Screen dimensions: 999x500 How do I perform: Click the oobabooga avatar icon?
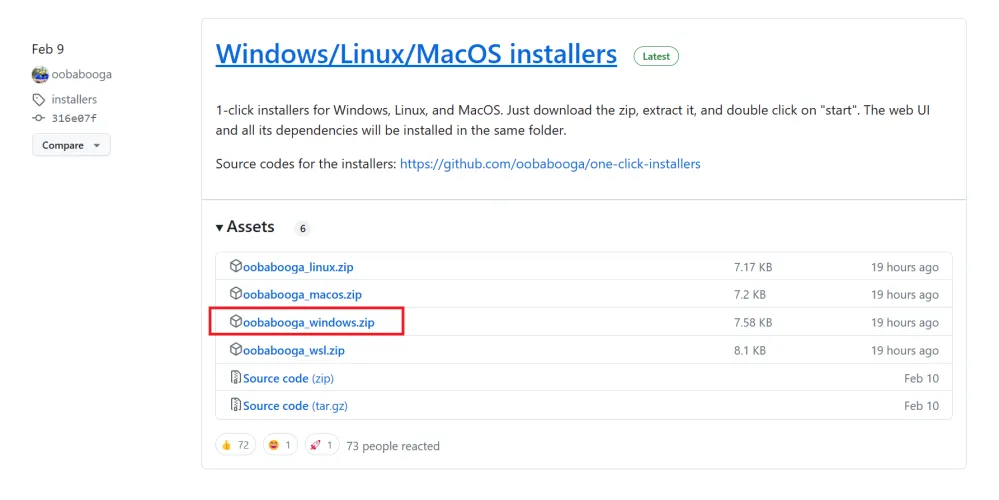coord(40,75)
